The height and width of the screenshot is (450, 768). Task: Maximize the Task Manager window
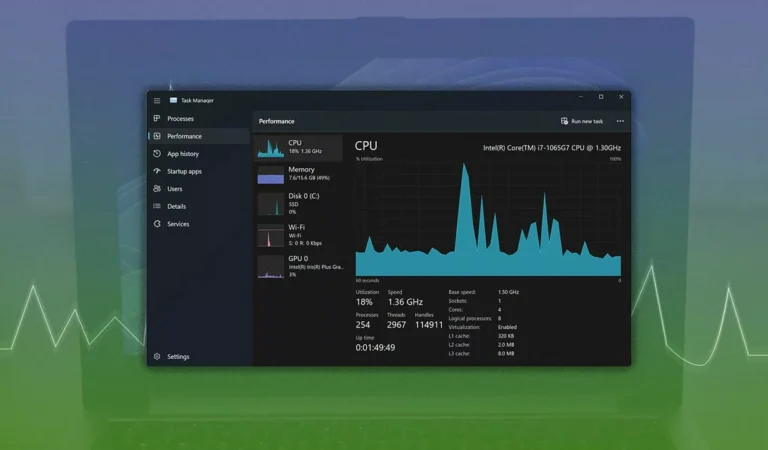tap(601, 97)
